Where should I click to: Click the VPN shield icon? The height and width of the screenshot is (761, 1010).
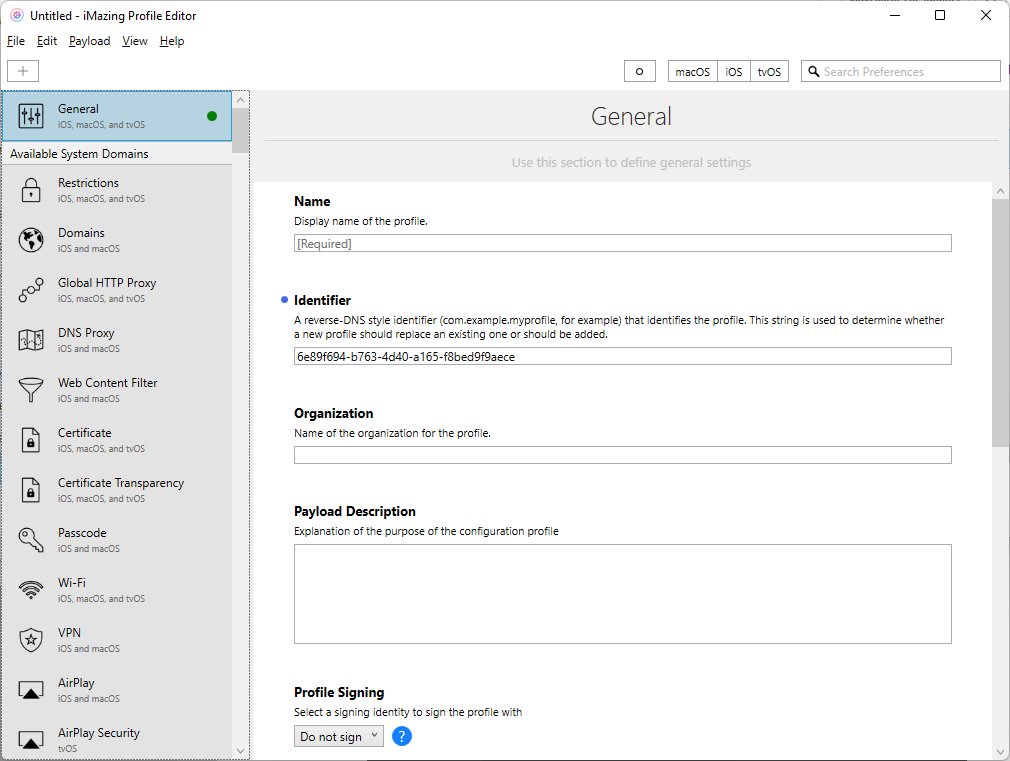click(31, 640)
